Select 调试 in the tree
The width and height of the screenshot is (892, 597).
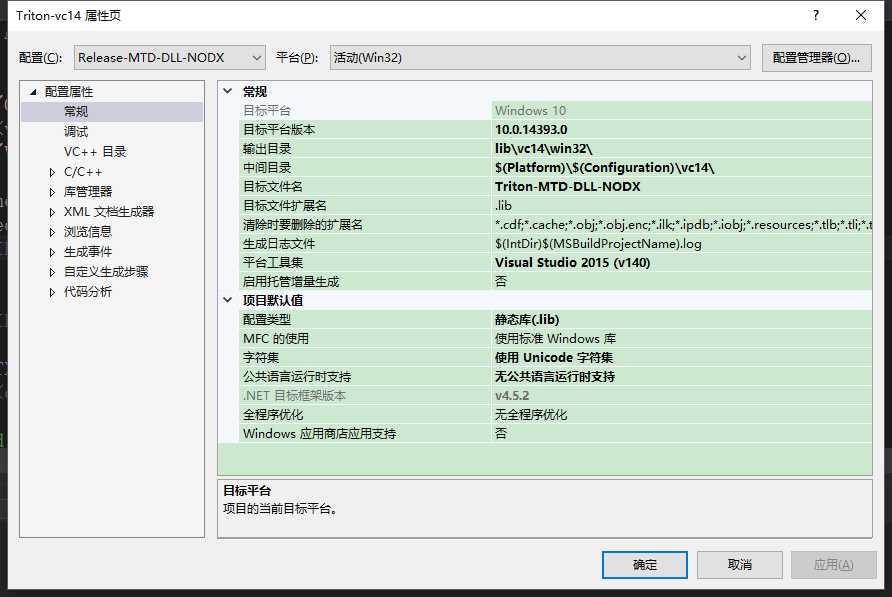76,131
